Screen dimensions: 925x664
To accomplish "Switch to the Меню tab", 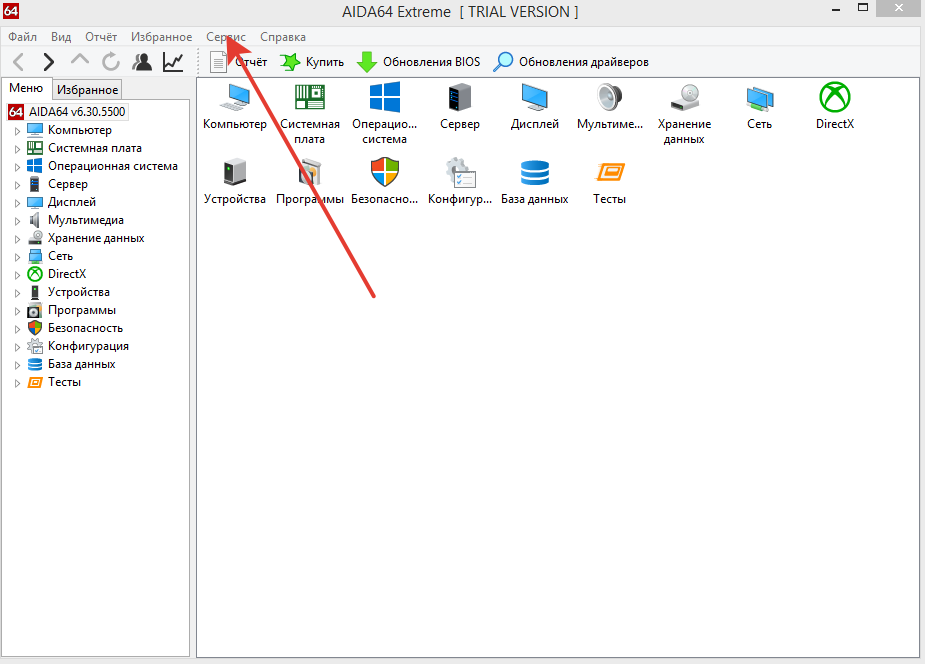I will (26, 88).
